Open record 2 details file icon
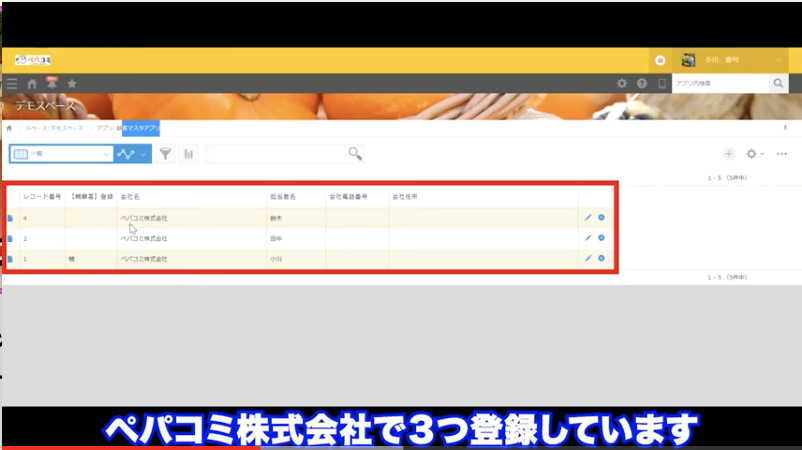 click(10, 238)
